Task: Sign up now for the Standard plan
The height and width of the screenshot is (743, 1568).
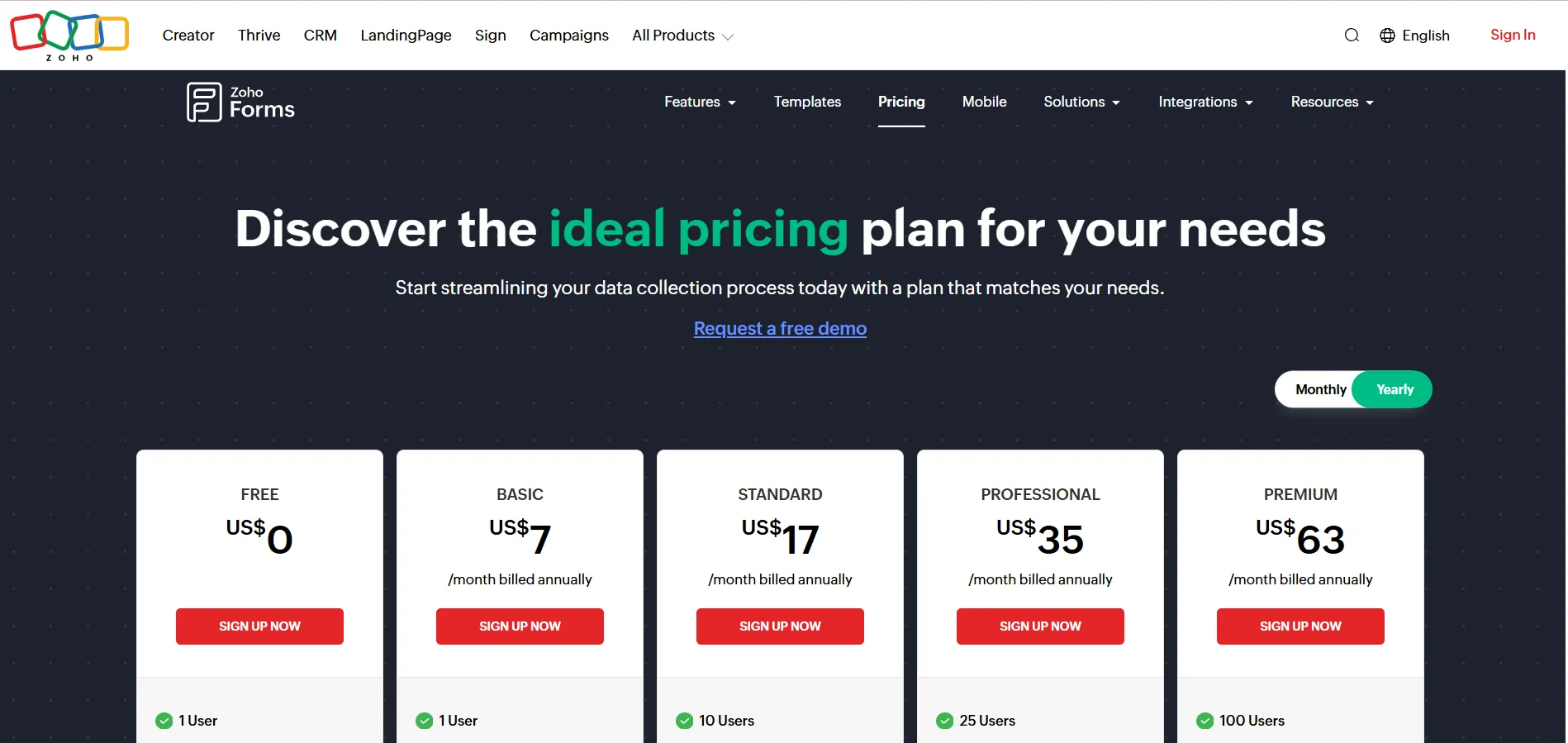Action: (x=779, y=626)
